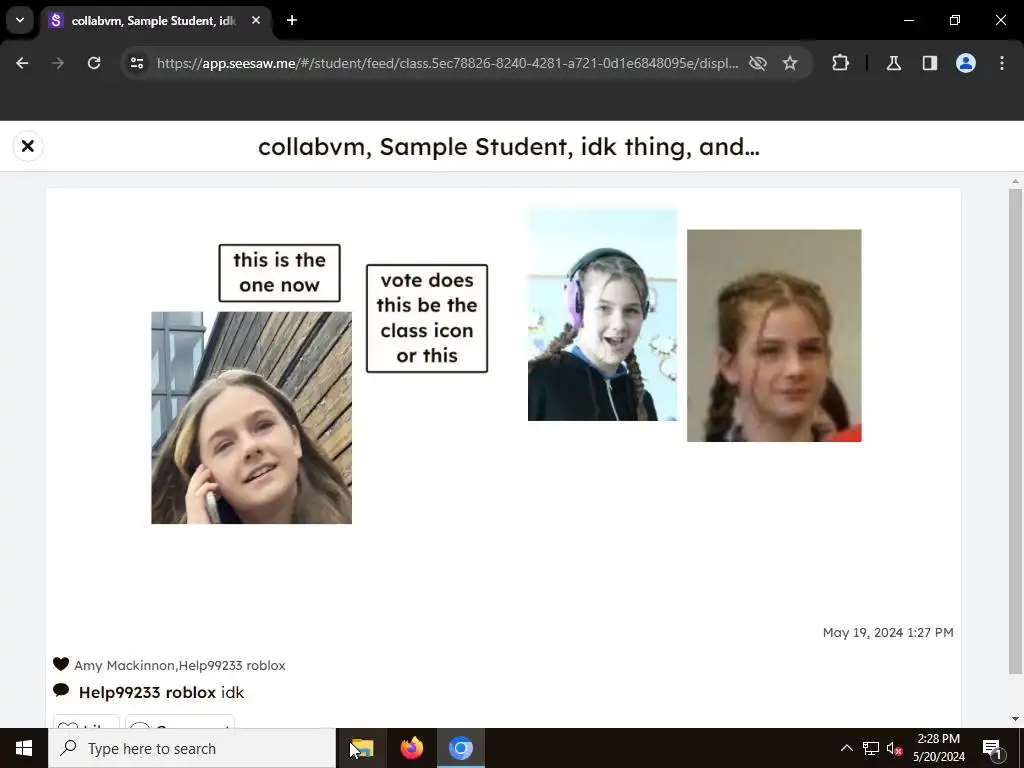Click commenter name Help99233 roblox
The height and width of the screenshot is (768, 1024).
[x=147, y=692]
